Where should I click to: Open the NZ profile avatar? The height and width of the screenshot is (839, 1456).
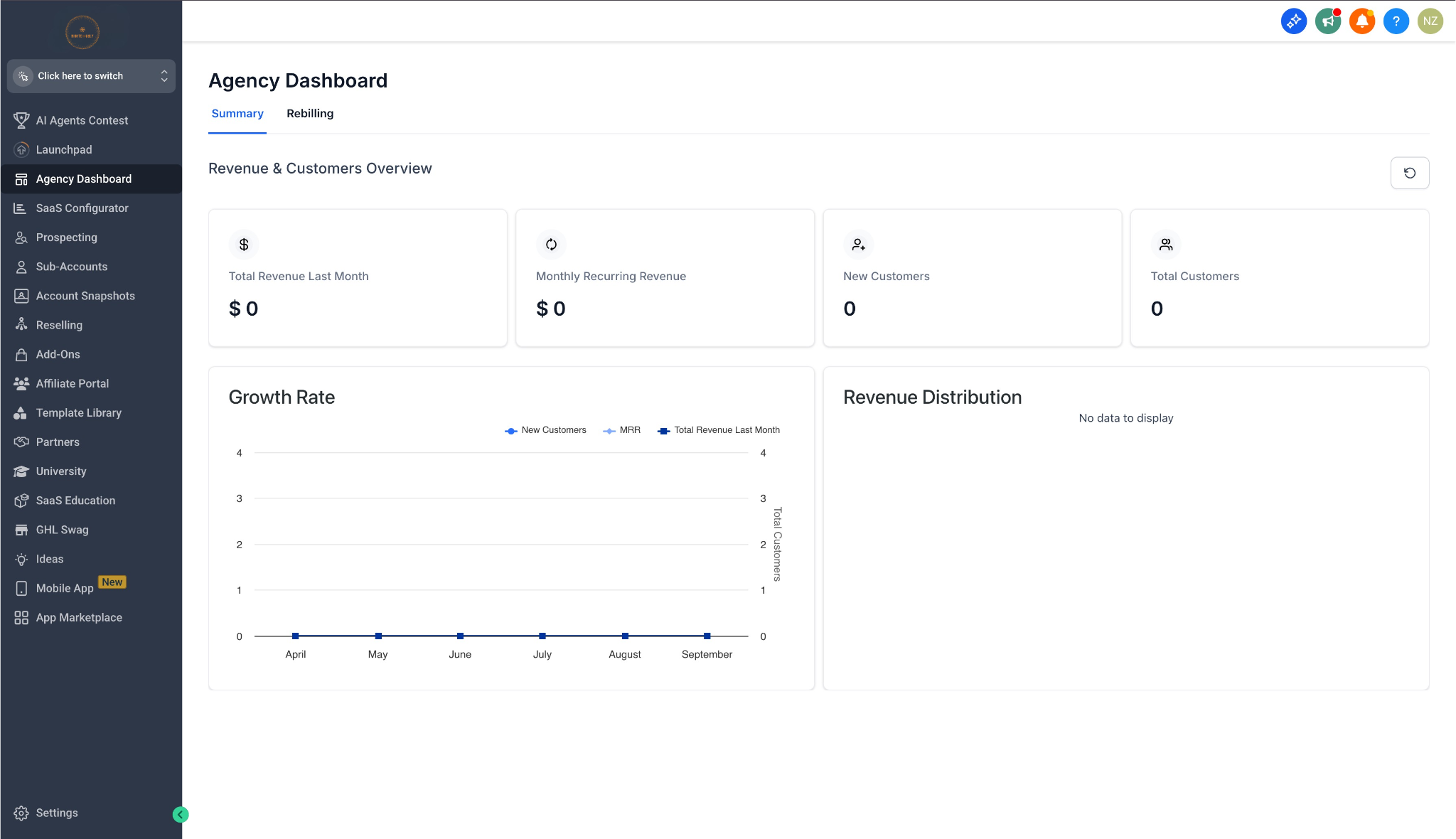pyautogui.click(x=1430, y=21)
